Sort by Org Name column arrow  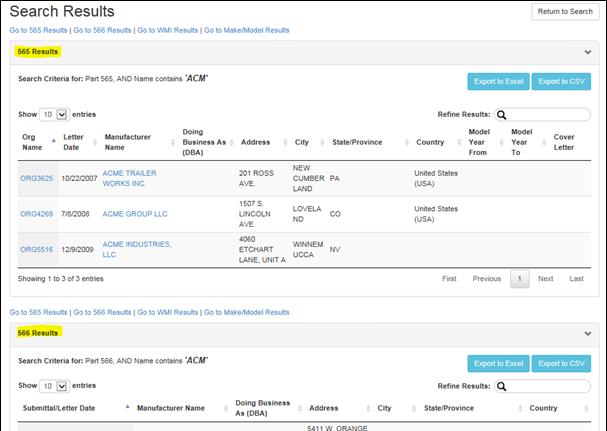pos(53,140)
